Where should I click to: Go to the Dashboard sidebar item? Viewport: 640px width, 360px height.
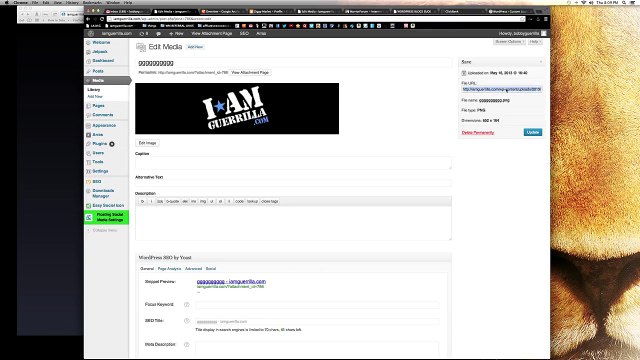tap(103, 60)
